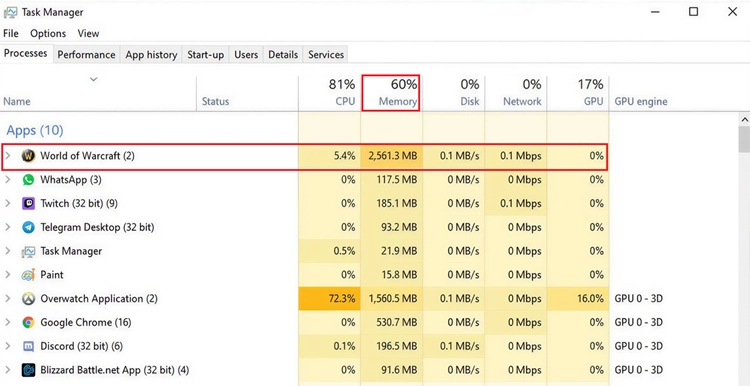Click World of Warcraft's 2,561.3 MB cell
This screenshot has width=750, height=386.
pyautogui.click(x=391, y=156)
